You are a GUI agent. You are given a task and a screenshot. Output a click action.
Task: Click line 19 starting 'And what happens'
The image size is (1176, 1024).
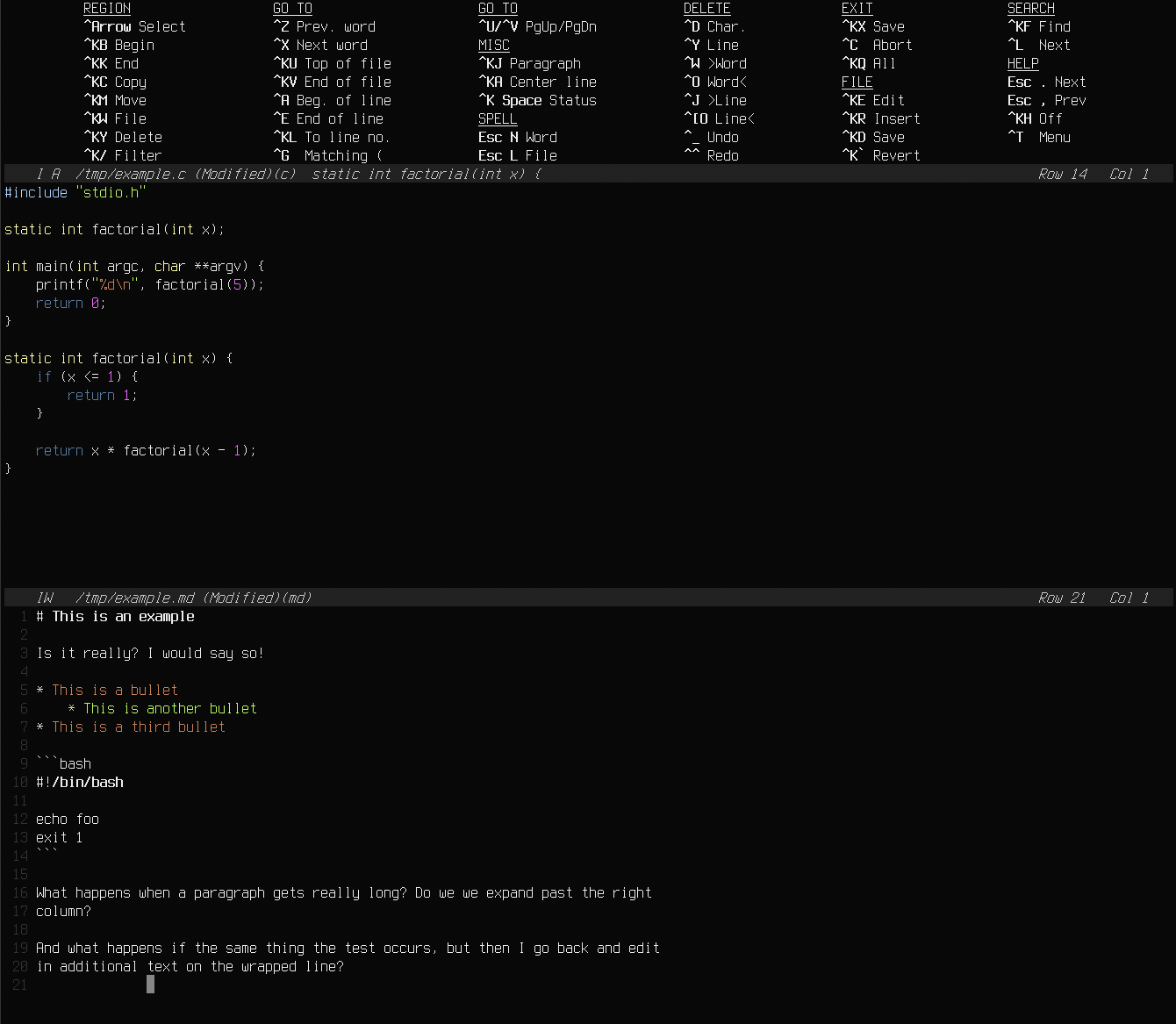(x=348, y=948)
